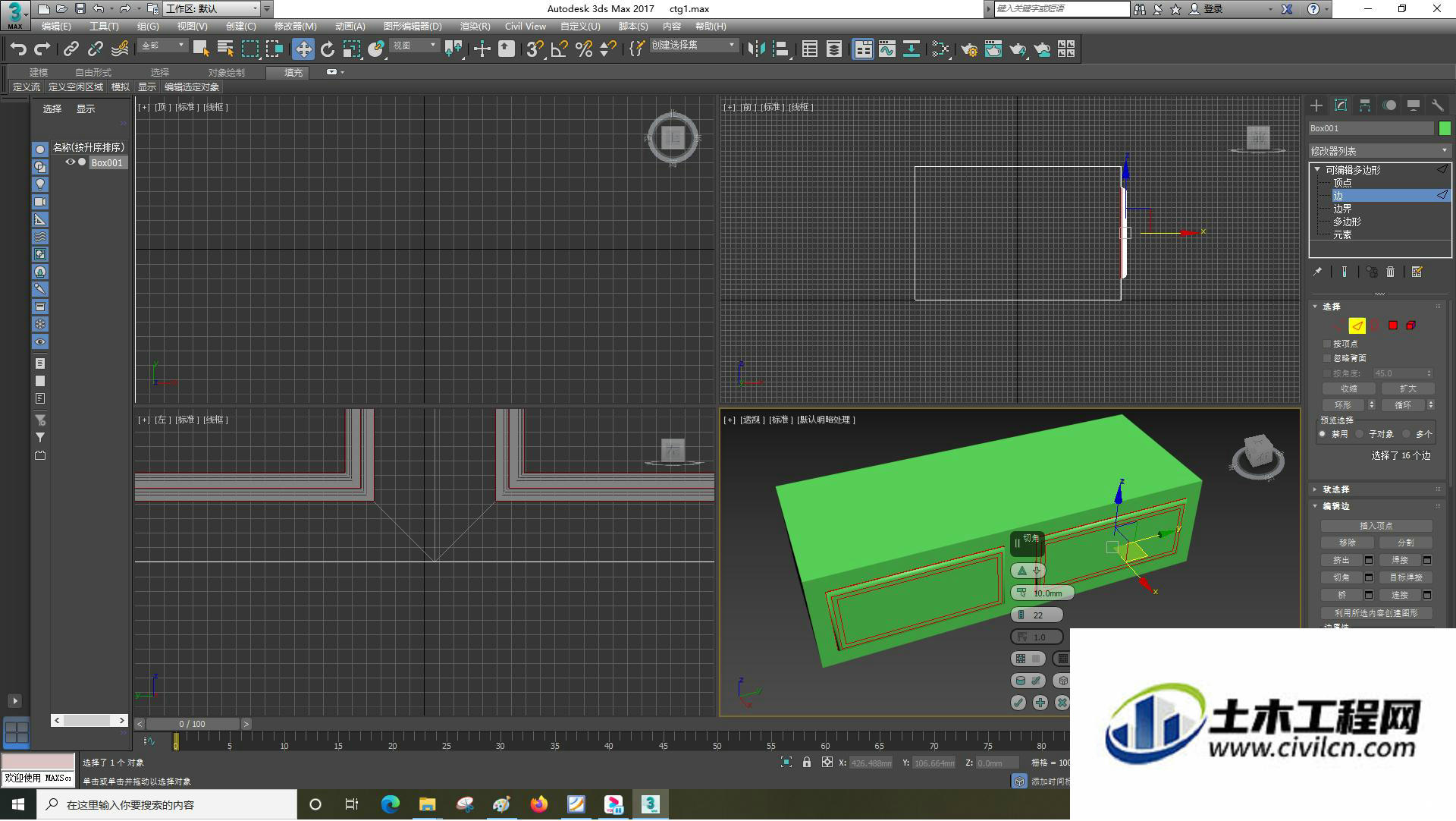Screen dimensions: 1456x821
Task: Click the 目标焊接 button
Action: pyautogui.click(x=1405, y=578)
